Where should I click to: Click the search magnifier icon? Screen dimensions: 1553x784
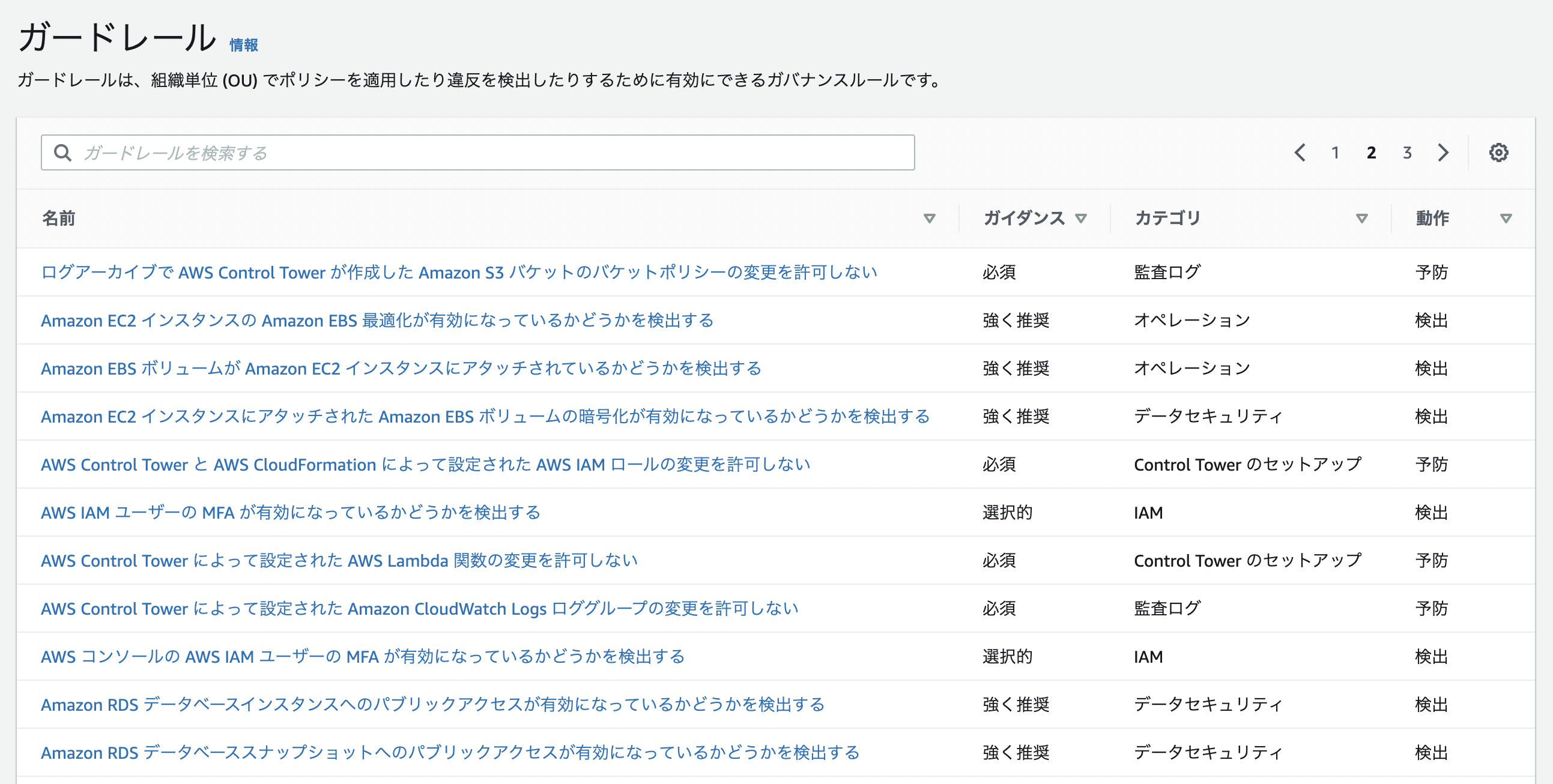(x=62, y=152)
